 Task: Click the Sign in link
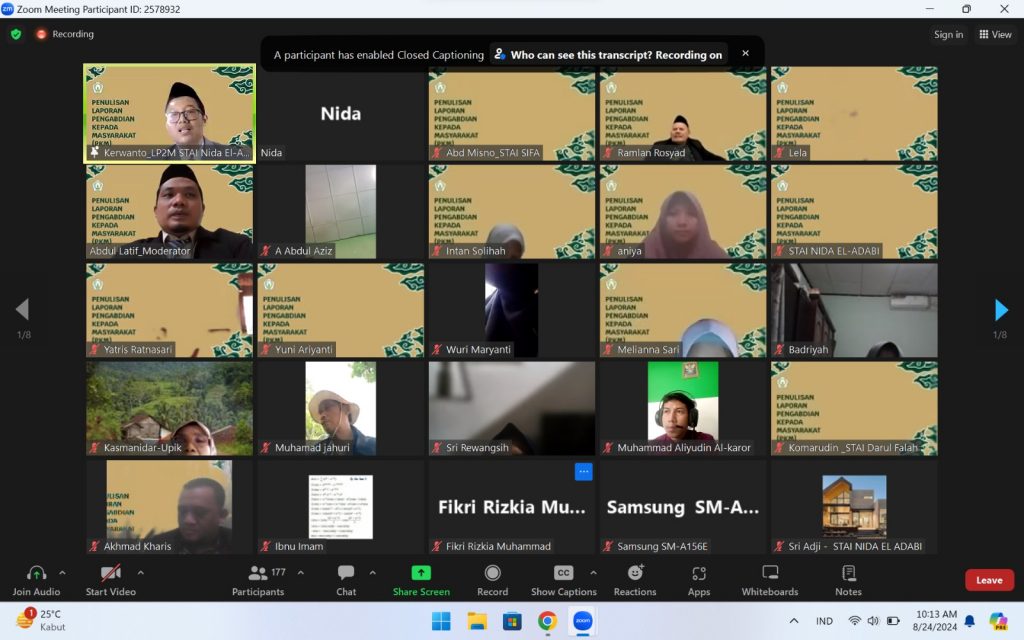coord(948,34)
